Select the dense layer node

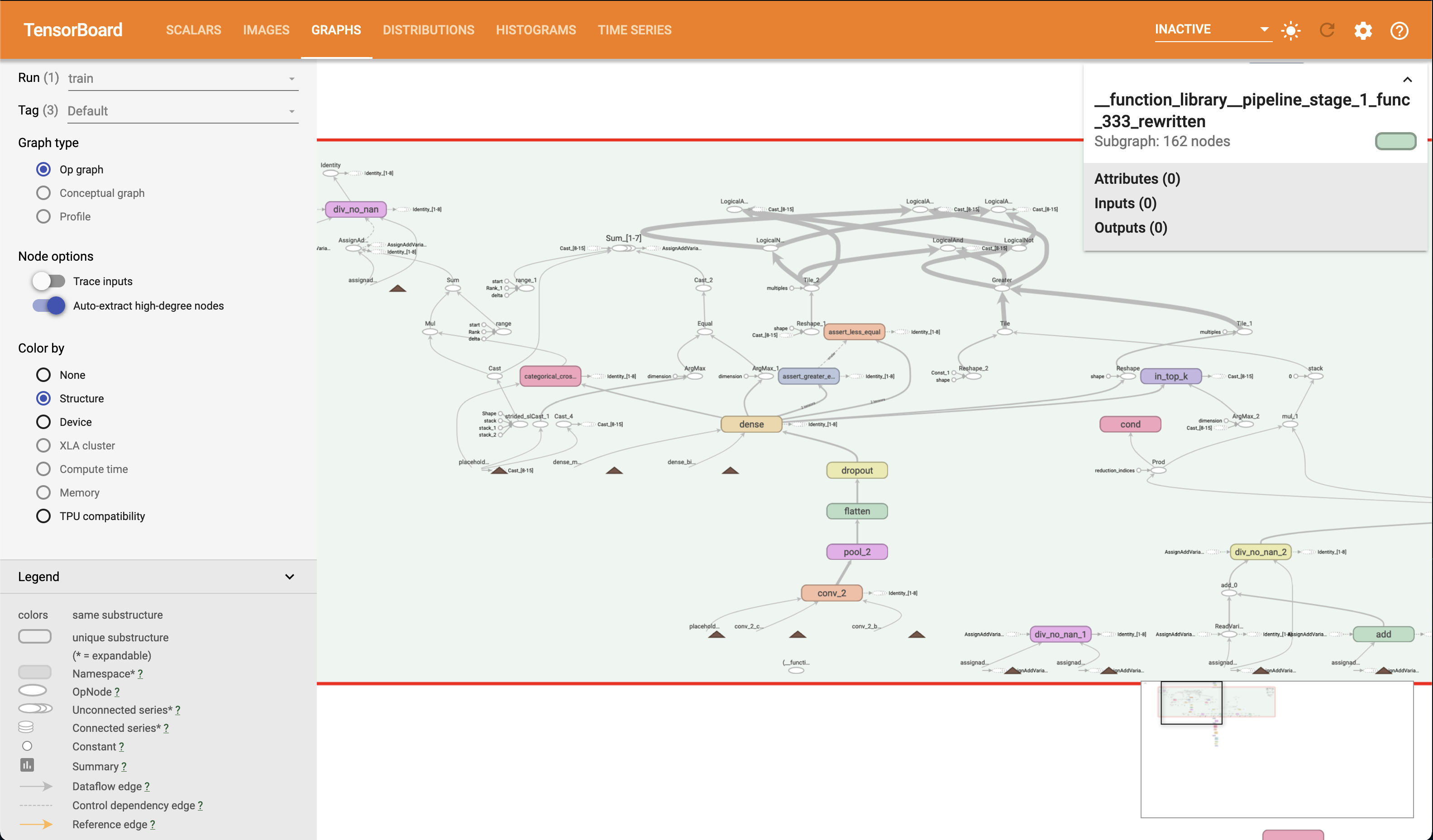(x=750, y=424)
